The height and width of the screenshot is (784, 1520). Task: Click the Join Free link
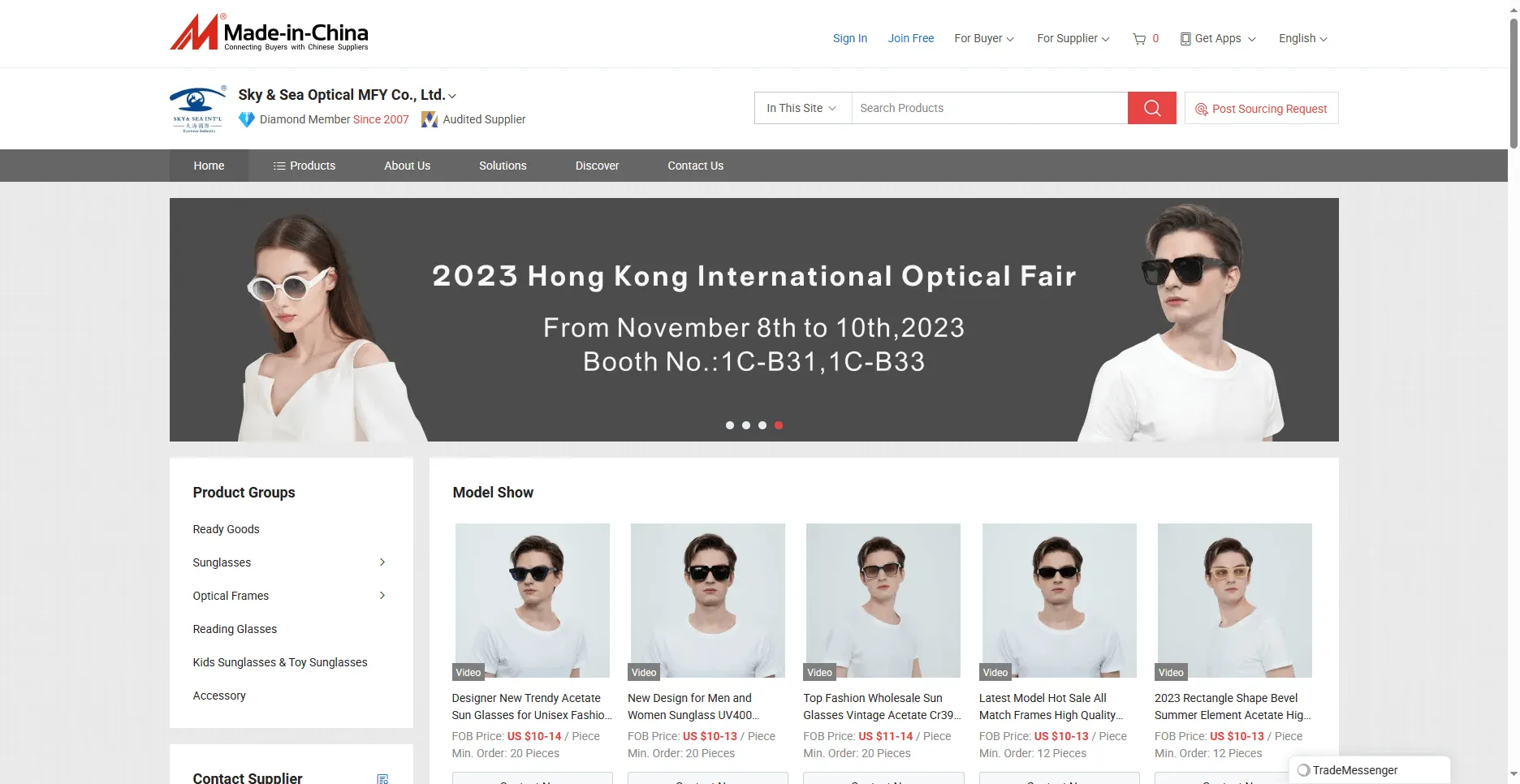(x=910, y=39)
